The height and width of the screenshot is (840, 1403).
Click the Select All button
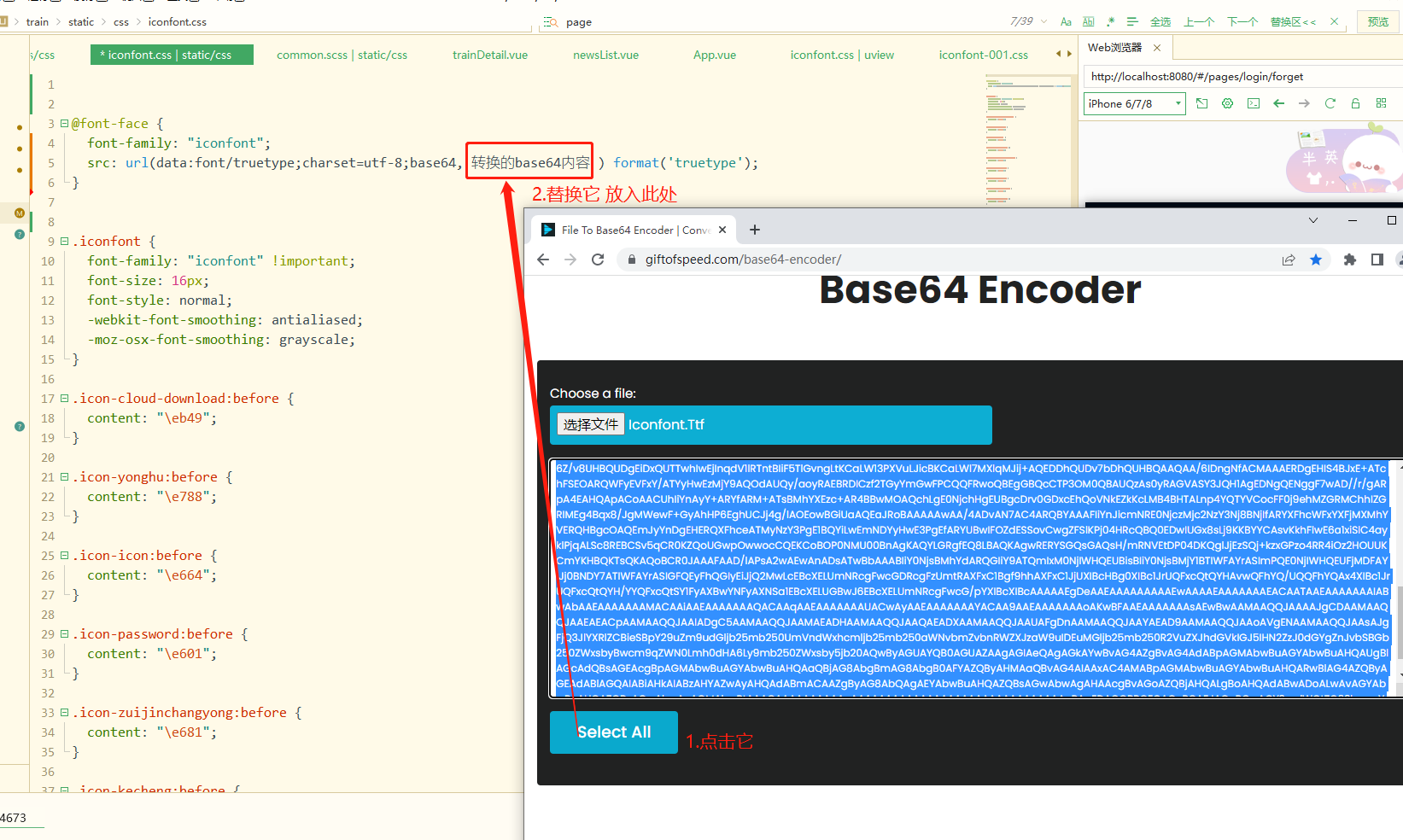pos(614,732)
